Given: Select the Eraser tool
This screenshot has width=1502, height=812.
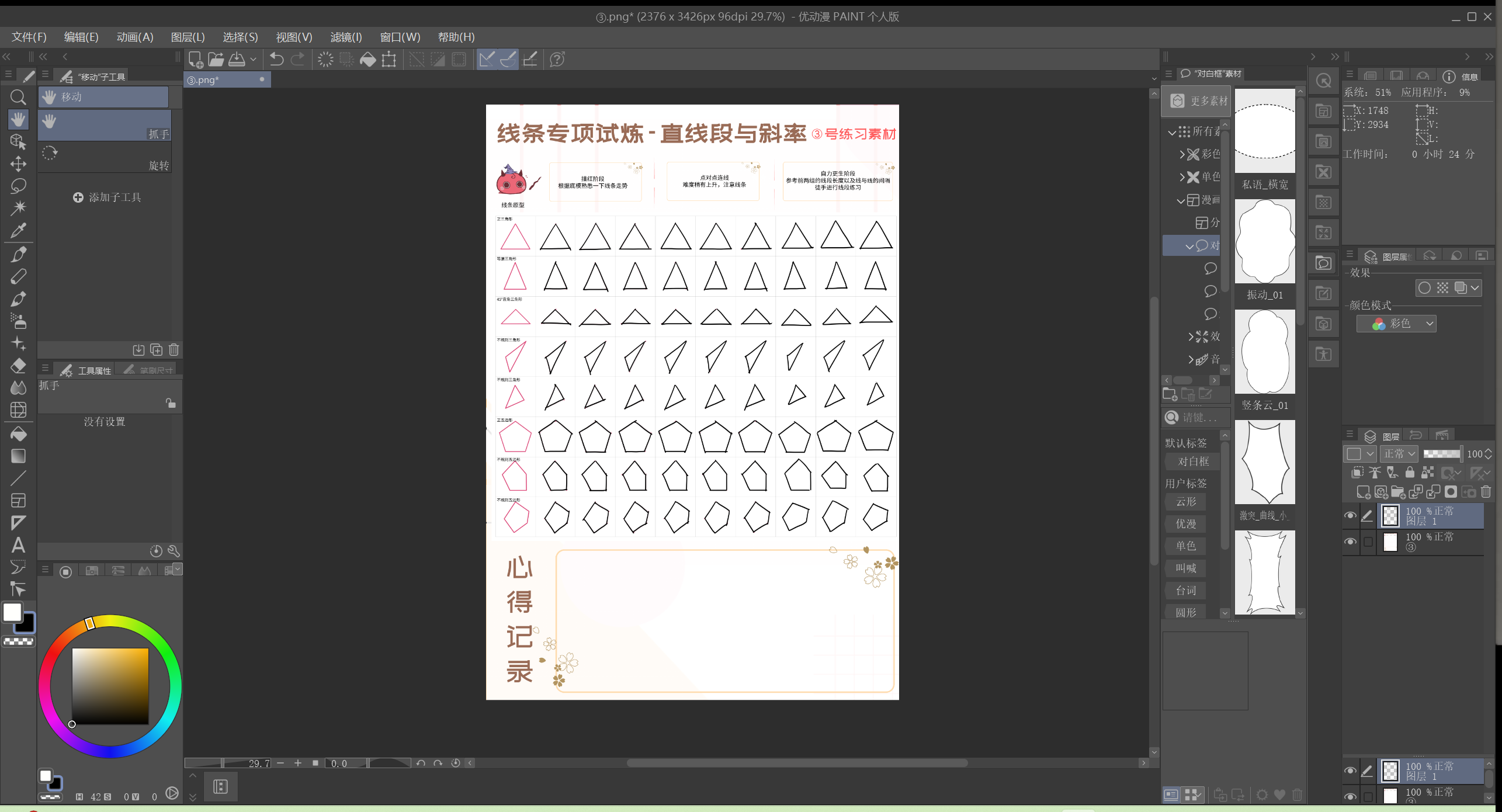Looking at the screenshot, I should 18,366.
